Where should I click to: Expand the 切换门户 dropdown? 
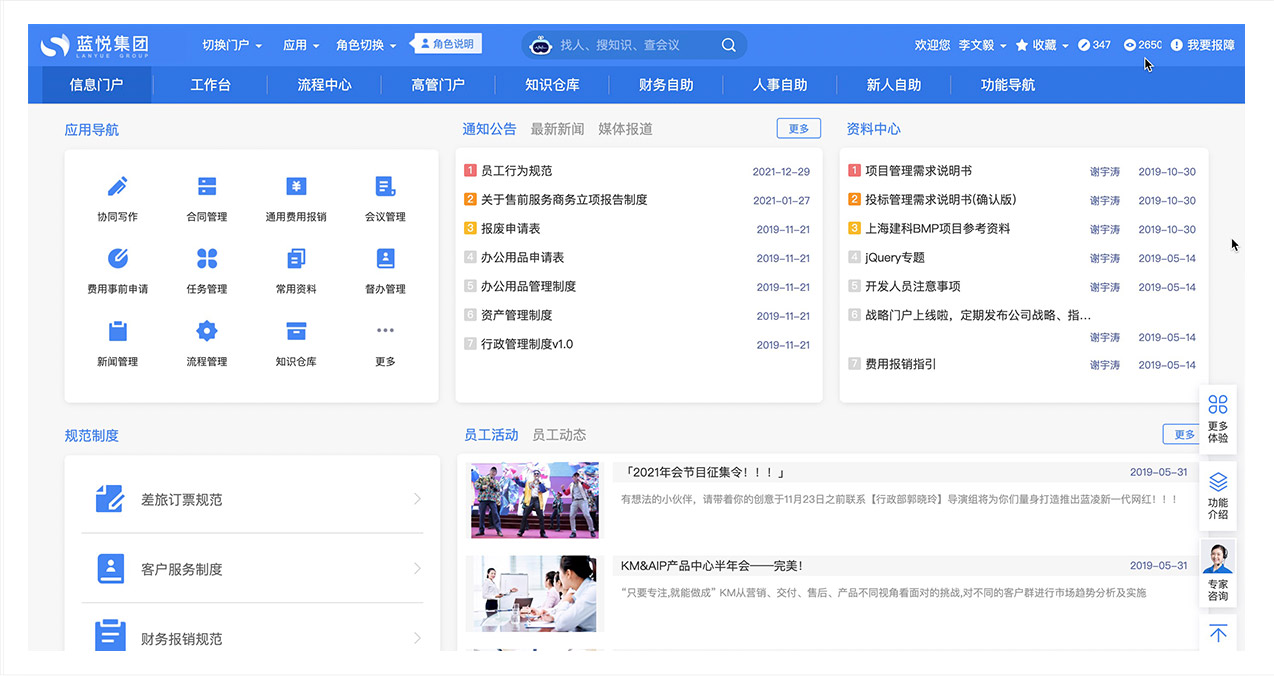231,45
